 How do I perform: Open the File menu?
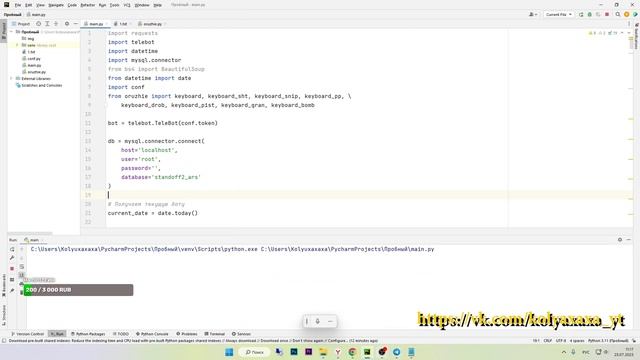[x=18, y=5]
